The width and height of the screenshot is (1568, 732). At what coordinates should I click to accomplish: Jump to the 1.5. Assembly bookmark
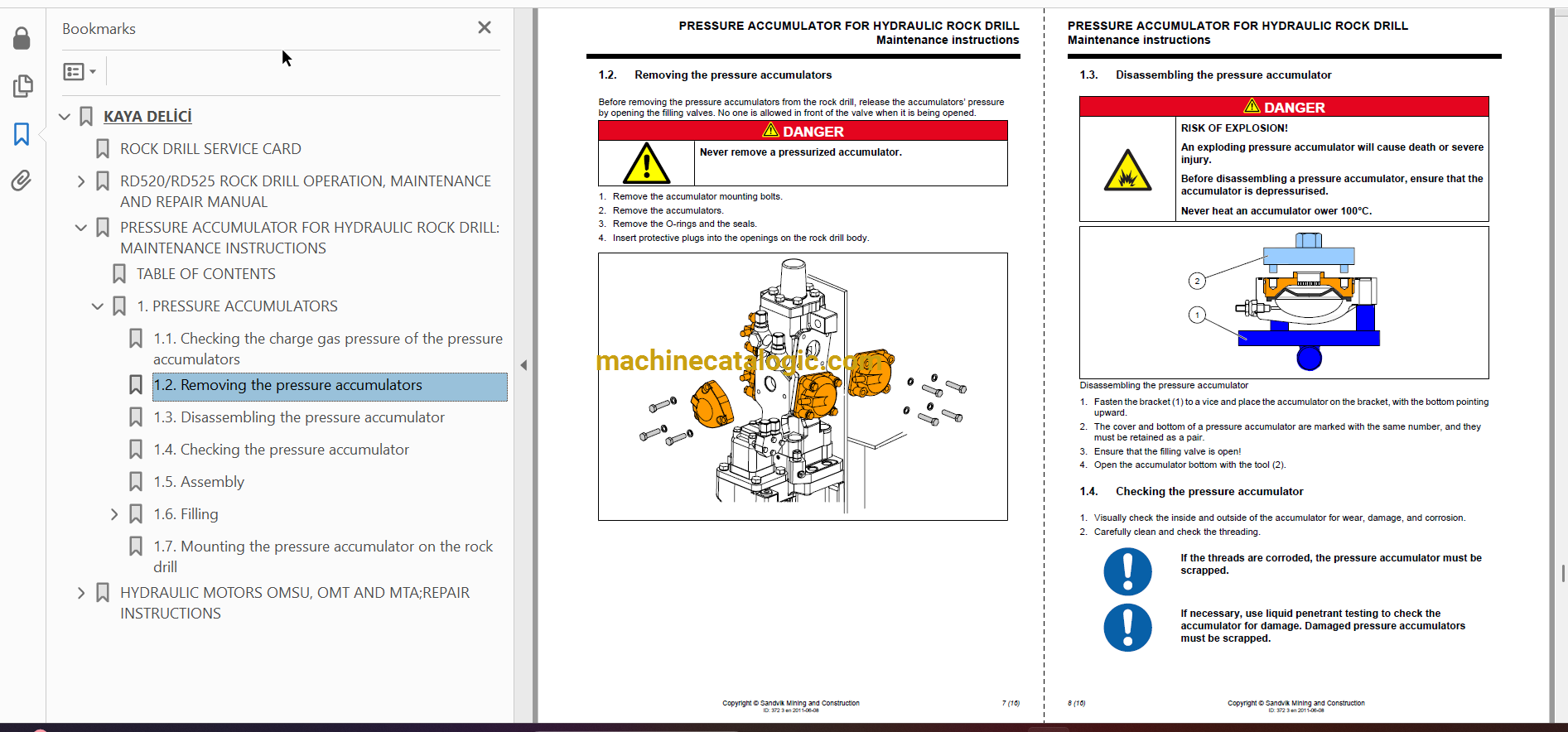click(x=199, y=482)
